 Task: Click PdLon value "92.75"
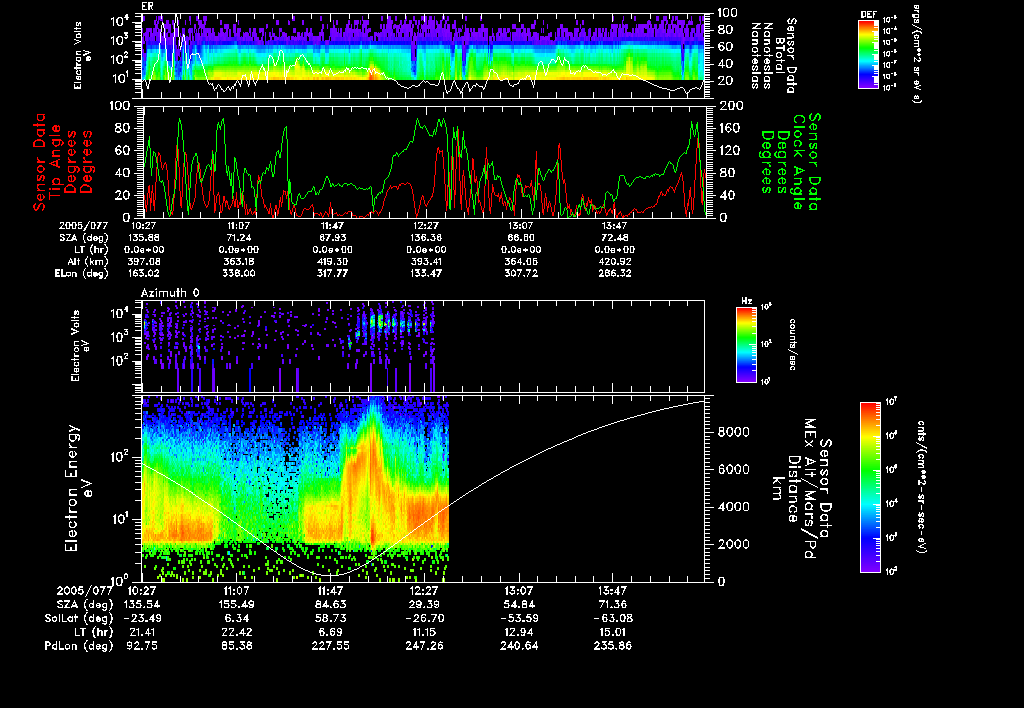pos(142,646)
